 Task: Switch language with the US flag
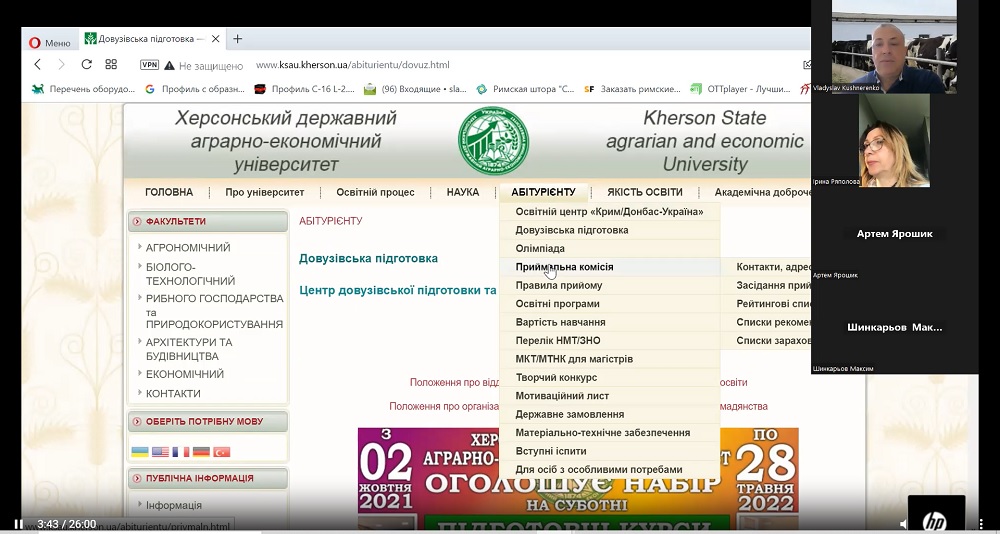[x=160, y=452]
